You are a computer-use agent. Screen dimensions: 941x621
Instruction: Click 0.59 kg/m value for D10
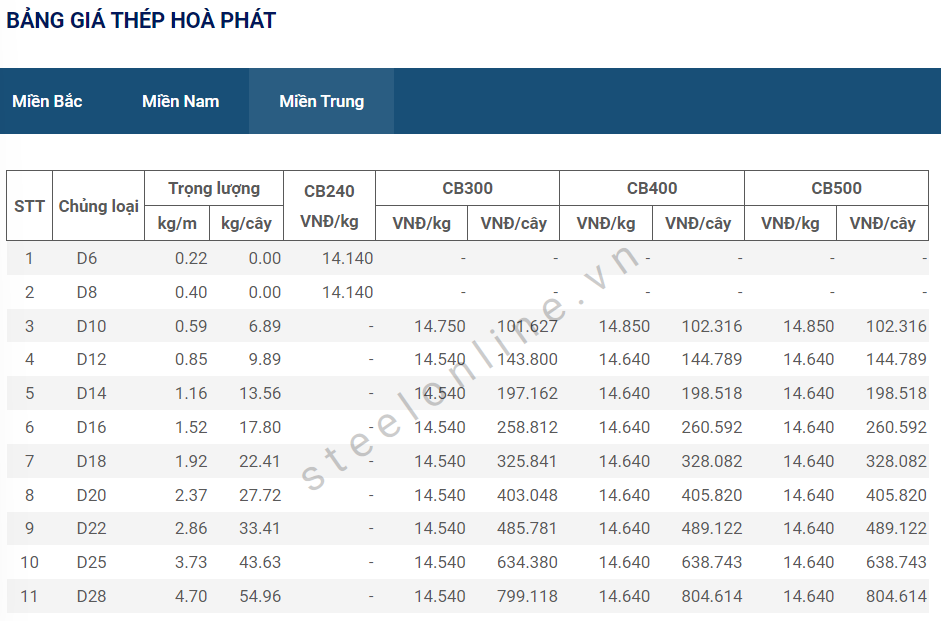coord(191,326)
